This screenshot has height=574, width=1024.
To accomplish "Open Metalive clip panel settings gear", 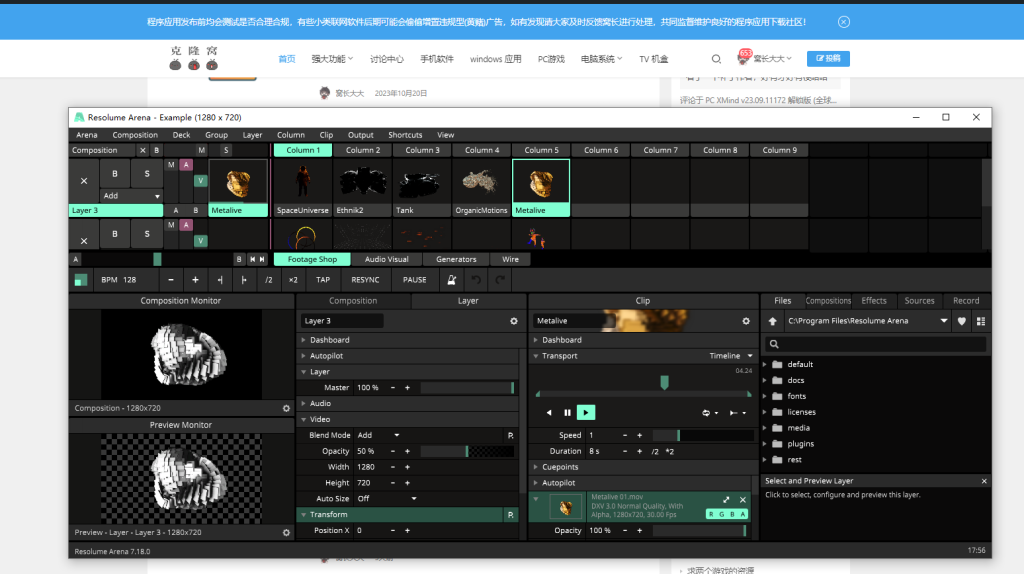I will point(746,321).
